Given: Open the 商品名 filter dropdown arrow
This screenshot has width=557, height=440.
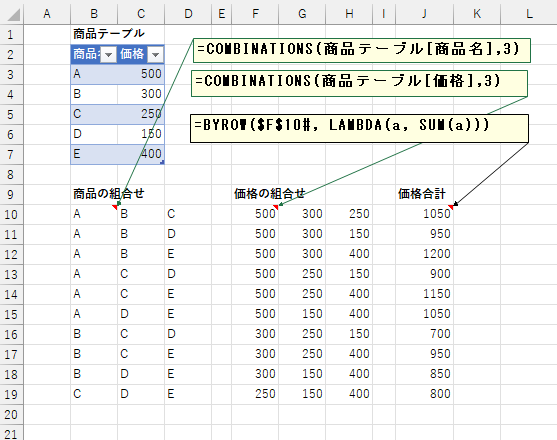Looking at the screenshot, I should pyautogui.click(x=109, y=55).
